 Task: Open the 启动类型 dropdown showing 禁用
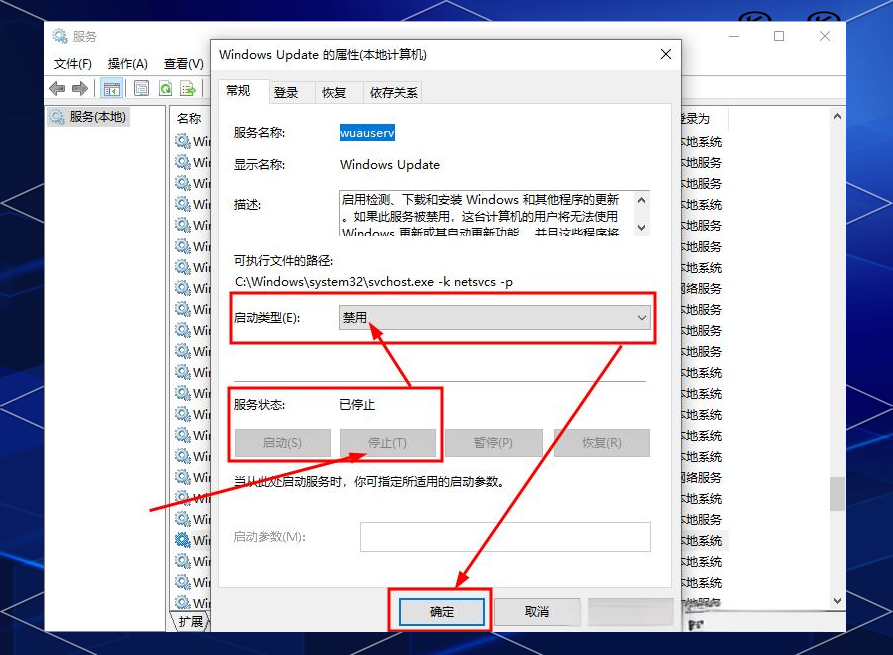(x=495, y=317)
